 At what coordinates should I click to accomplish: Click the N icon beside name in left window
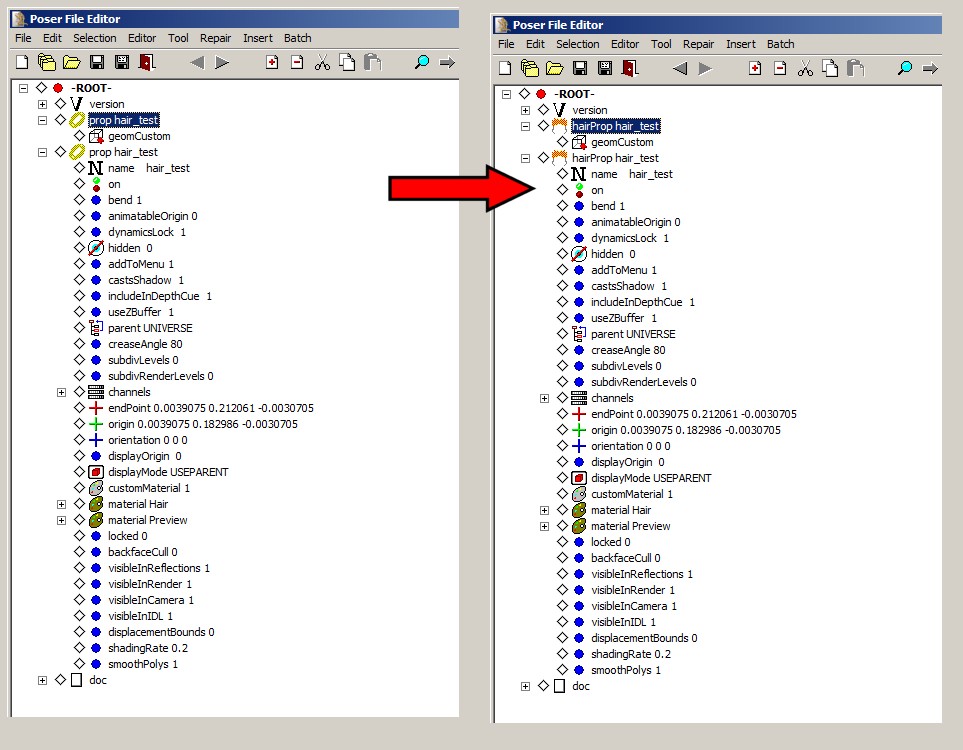tap(96, 168)
